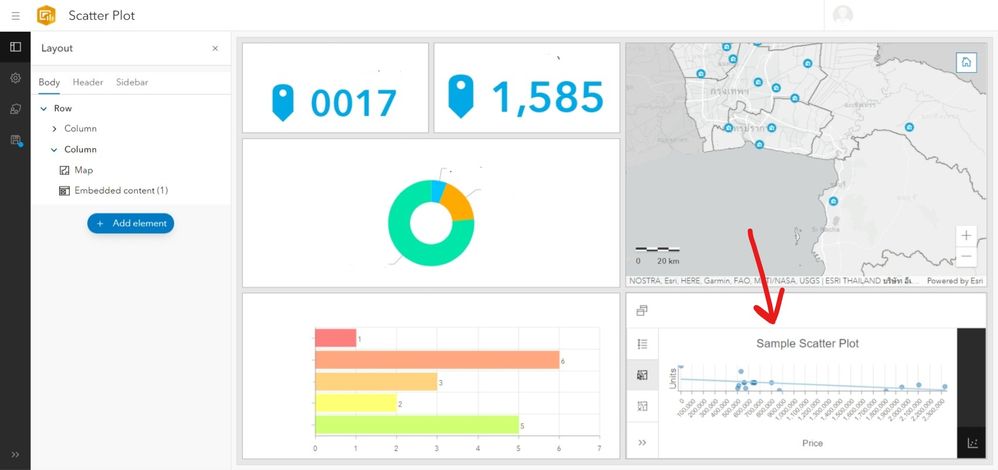Open the legend list icon beside scatter plot
The height and width of the screenshot is (470, 998).
(642, 344)
